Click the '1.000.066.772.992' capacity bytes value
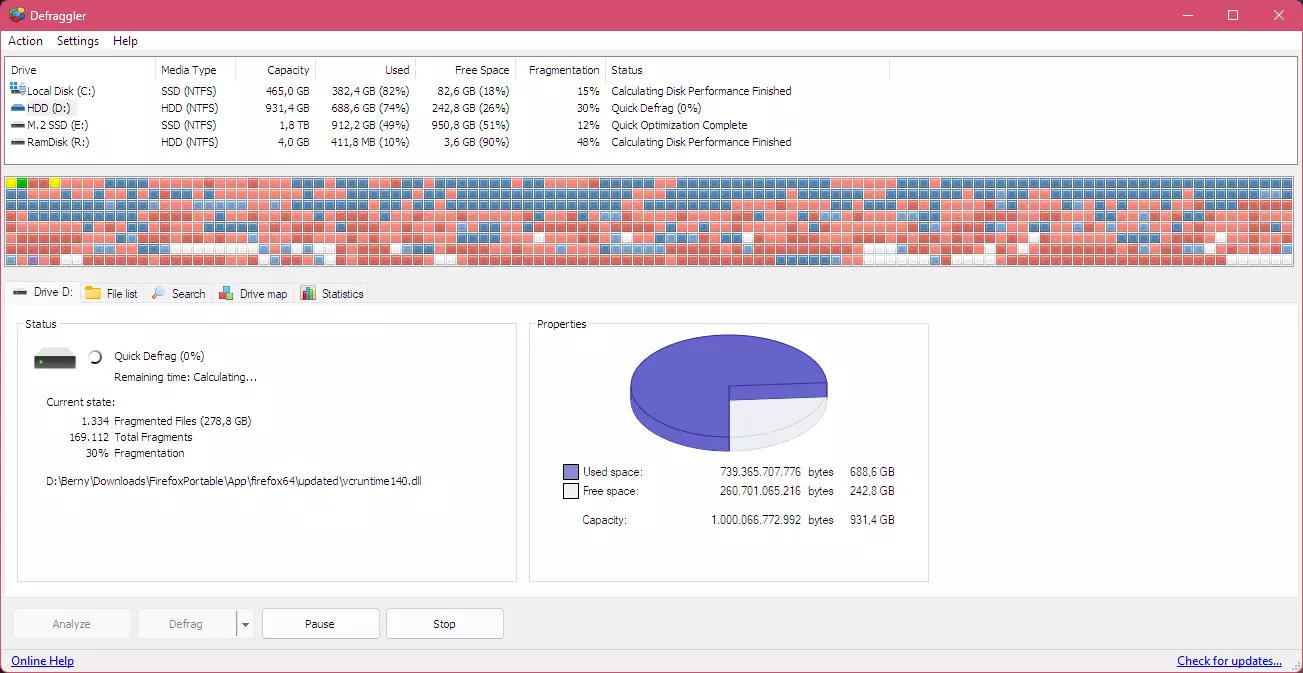This screenshot has height=673, width=1303. 756,520
